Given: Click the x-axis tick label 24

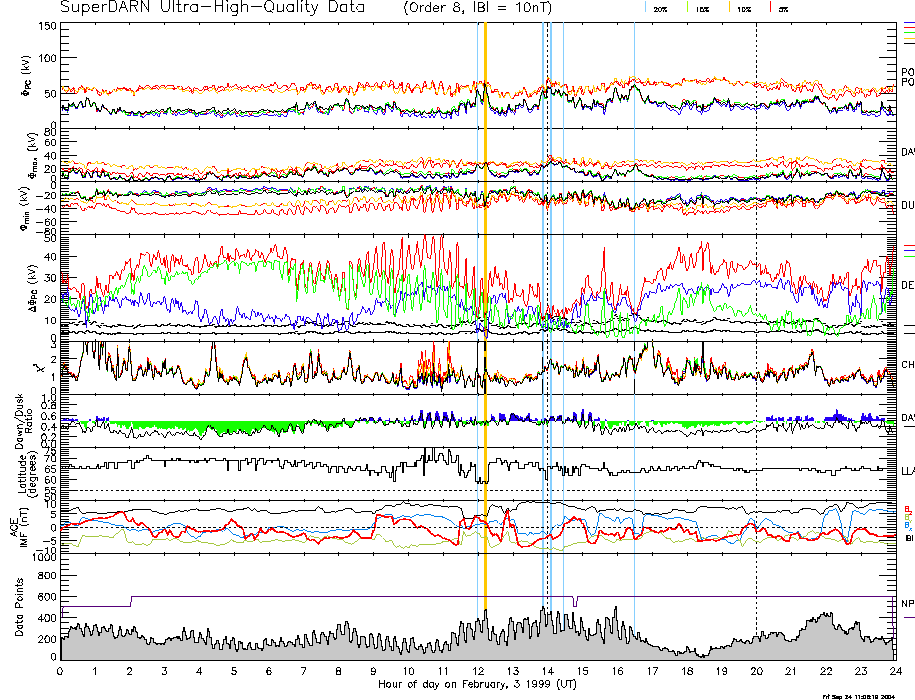Looking at the screenshot, I should 894,671.
